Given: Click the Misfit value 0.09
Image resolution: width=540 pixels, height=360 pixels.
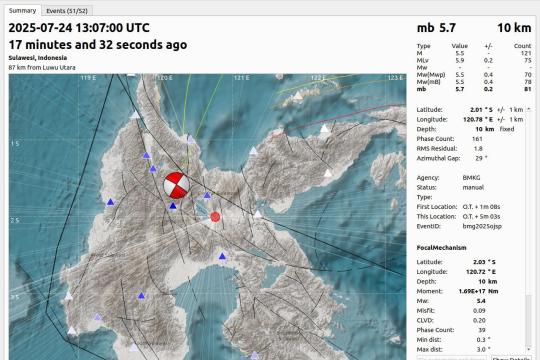Looking at the screenshot, I should click(479, 310).
